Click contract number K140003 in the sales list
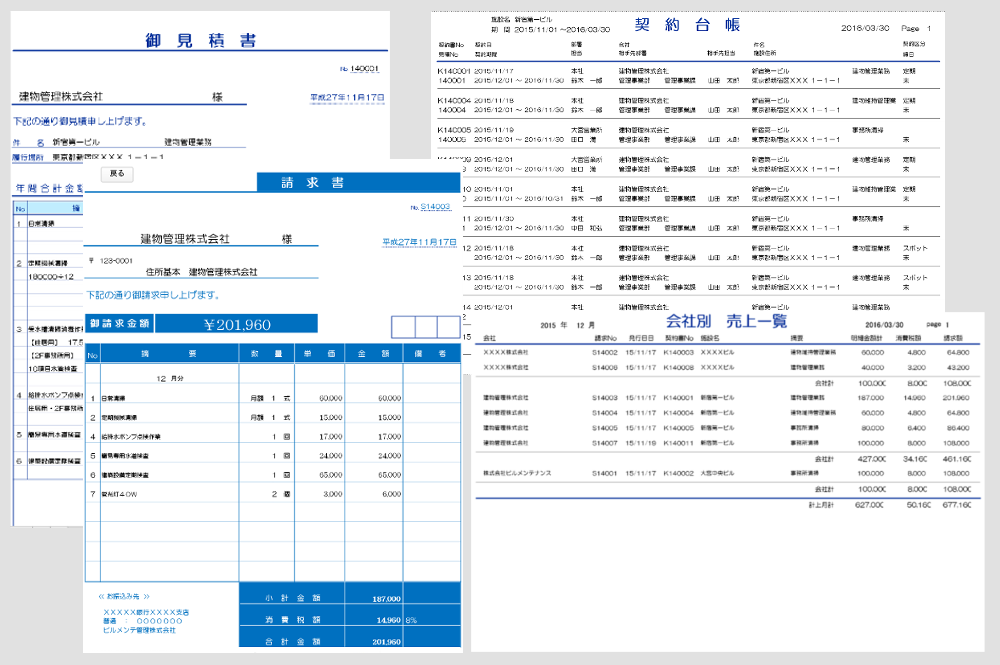The image size is (1000, 665). 679,352
